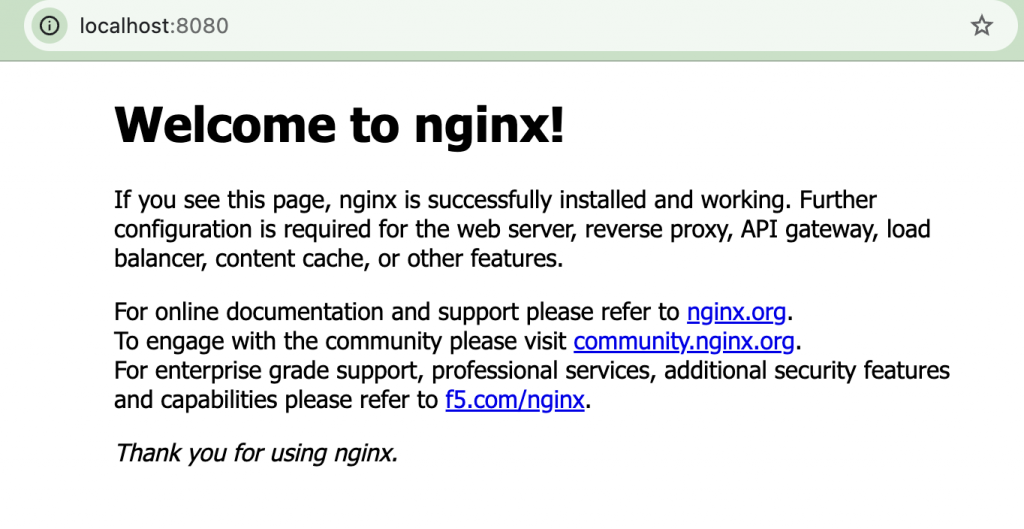
Task: Bookmark this page with the star icon
Action: tap(982, 26)
